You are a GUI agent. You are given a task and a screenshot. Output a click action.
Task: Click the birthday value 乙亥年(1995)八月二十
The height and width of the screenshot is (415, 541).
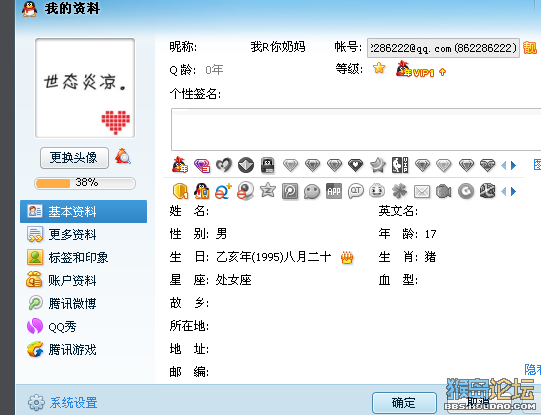[x=274, y=257]
